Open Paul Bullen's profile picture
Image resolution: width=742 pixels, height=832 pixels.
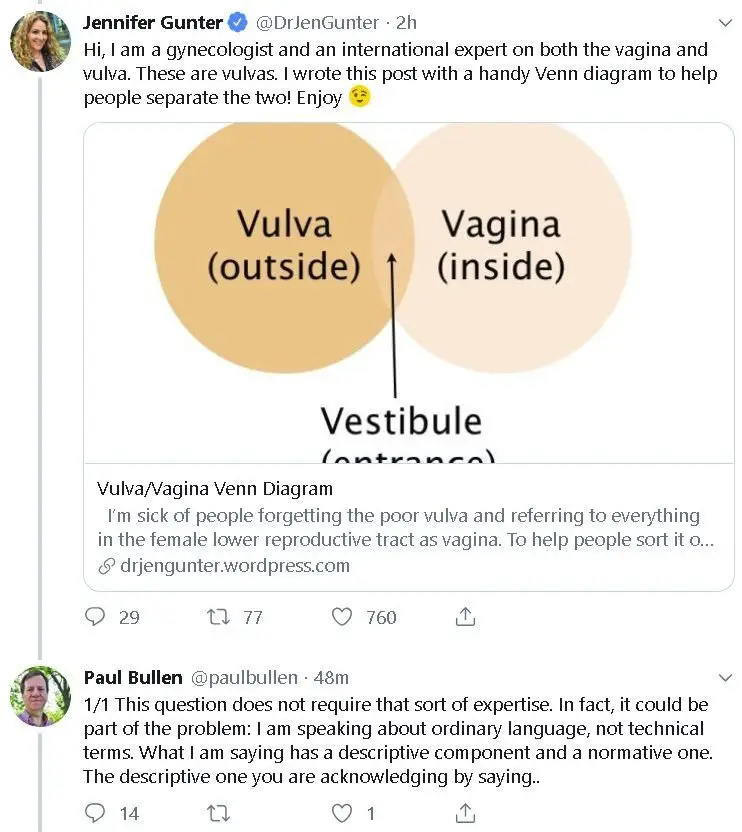(x=40, y=696)
